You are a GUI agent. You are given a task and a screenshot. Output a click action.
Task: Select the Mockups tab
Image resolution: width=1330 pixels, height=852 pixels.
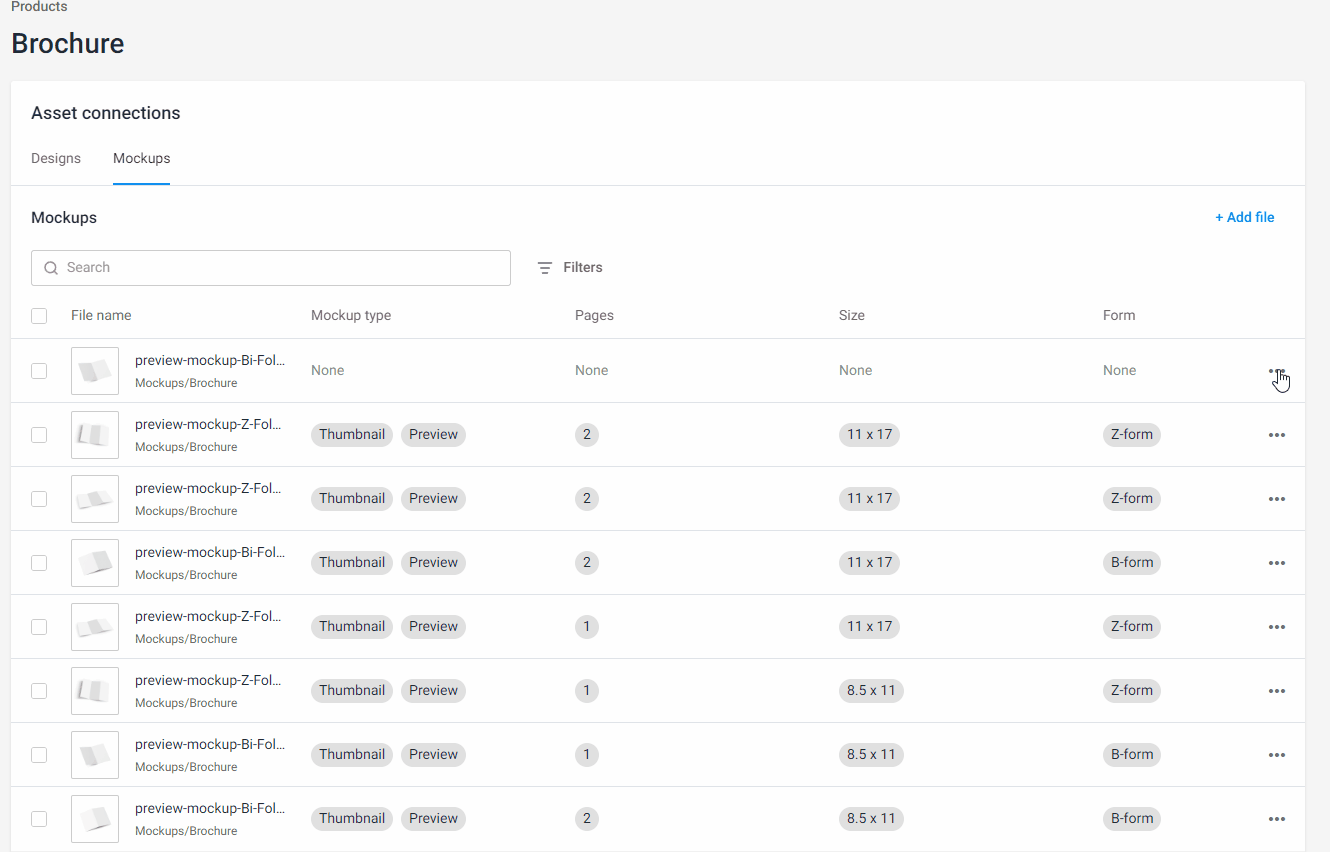point(141,158)
